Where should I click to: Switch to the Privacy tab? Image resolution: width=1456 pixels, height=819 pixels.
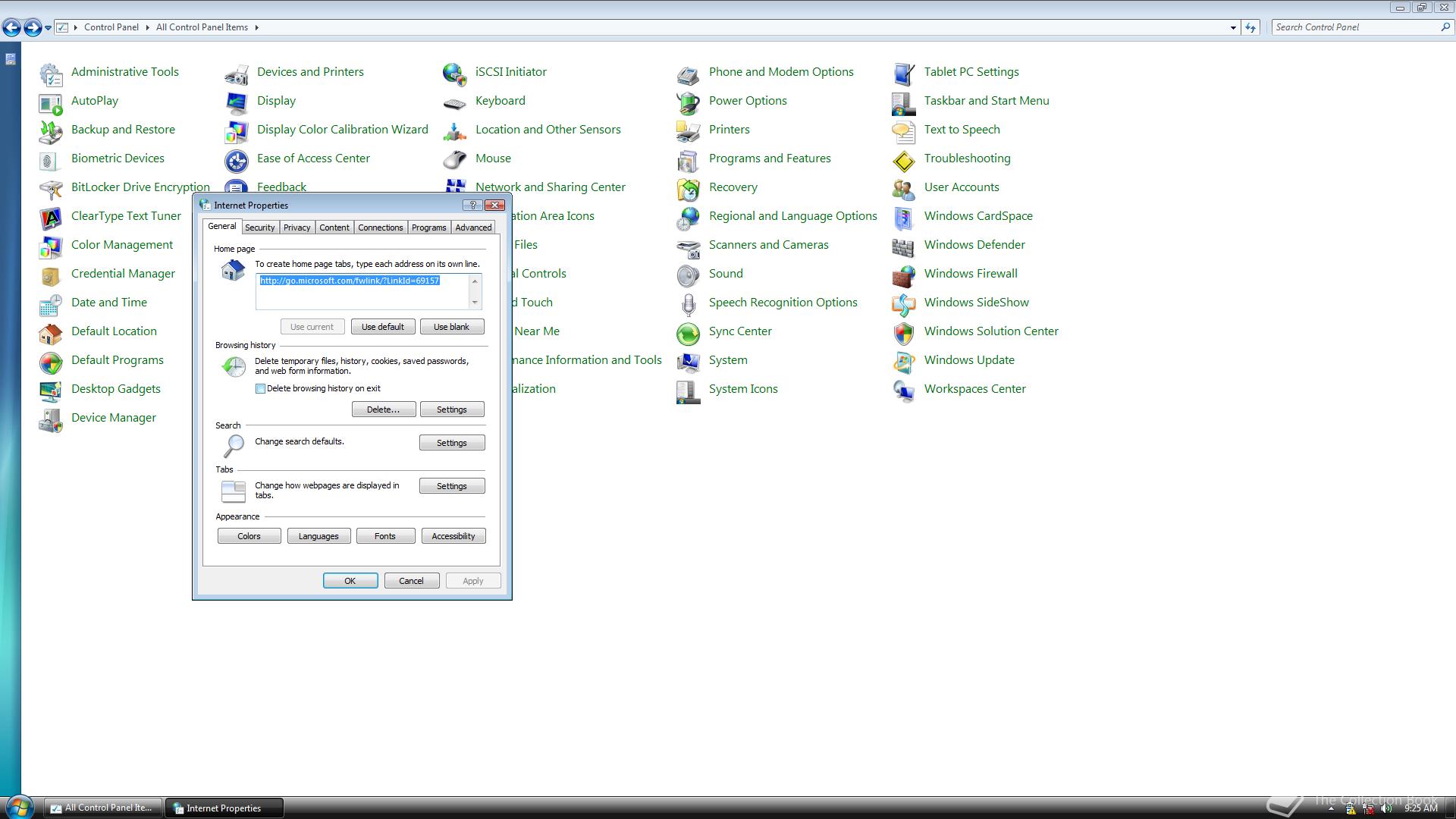pos(297,227)
